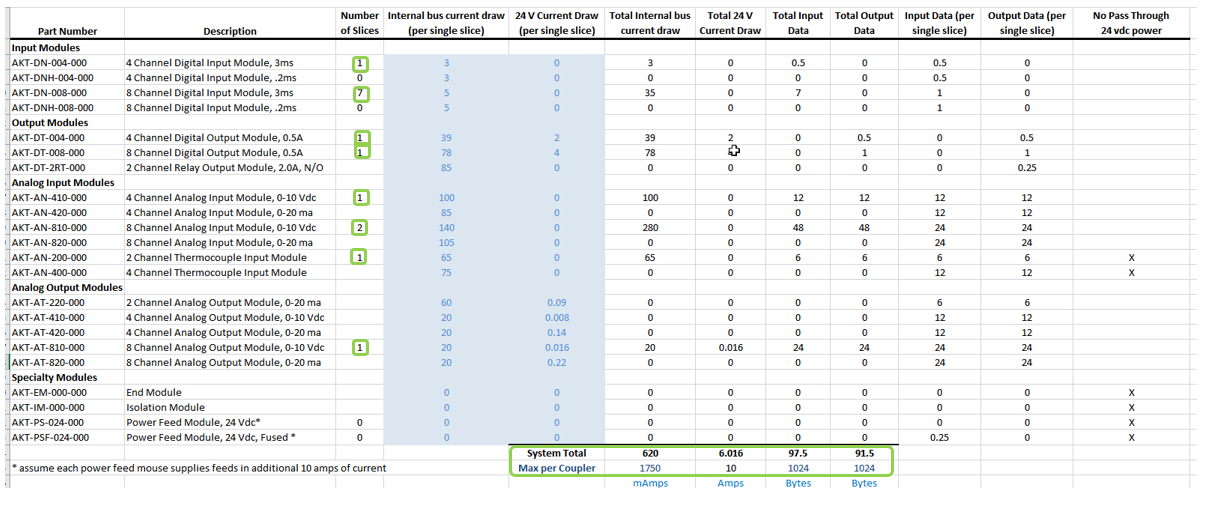Select the Total 24 V Current Draw header
This screenshot has width=1209, height=508.
click(x=731, y=23)
